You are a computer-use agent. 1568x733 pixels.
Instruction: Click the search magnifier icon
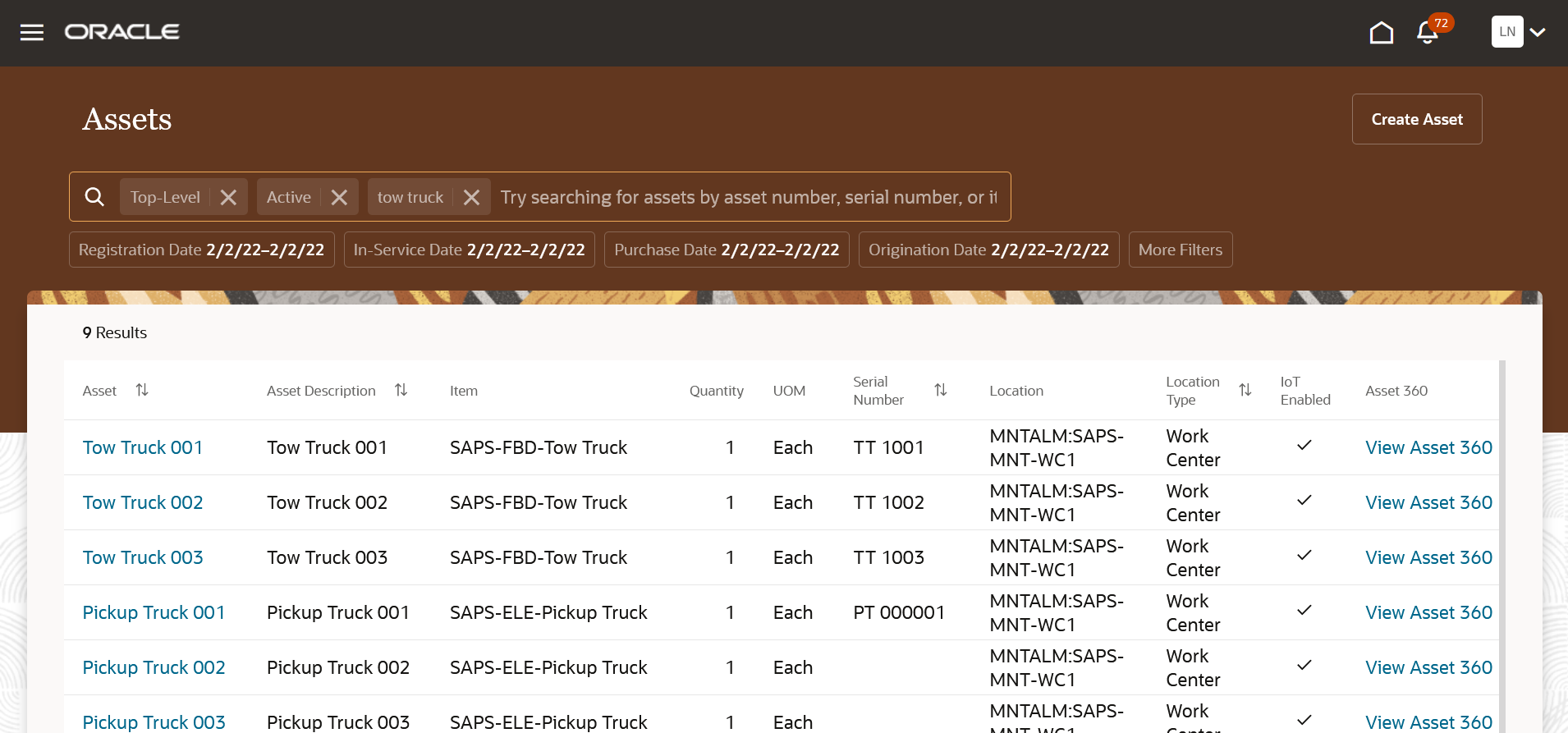[x=94, y=197]
